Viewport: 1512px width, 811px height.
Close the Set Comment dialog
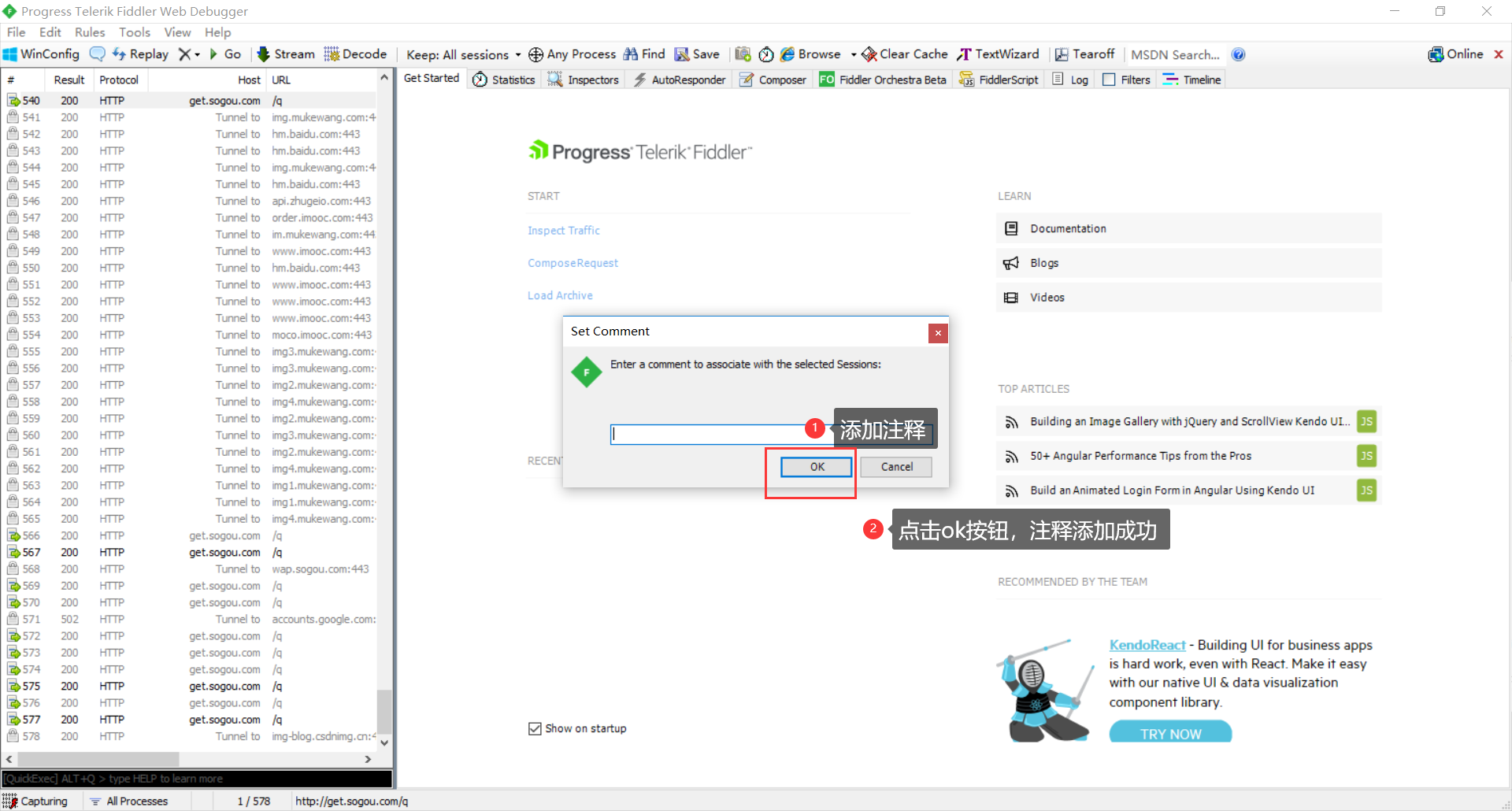point(938,333)
